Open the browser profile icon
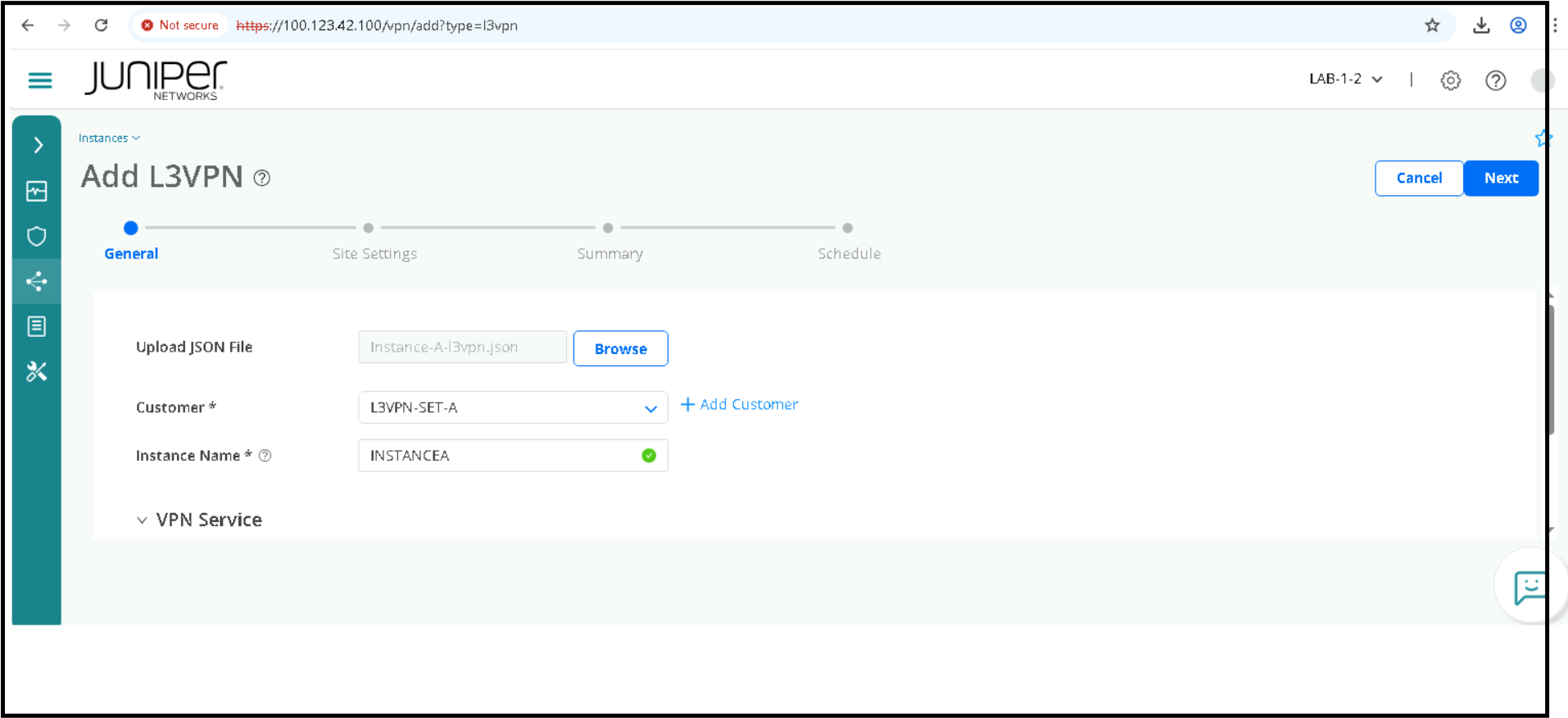1568x718 pixels. [1518, 25]
